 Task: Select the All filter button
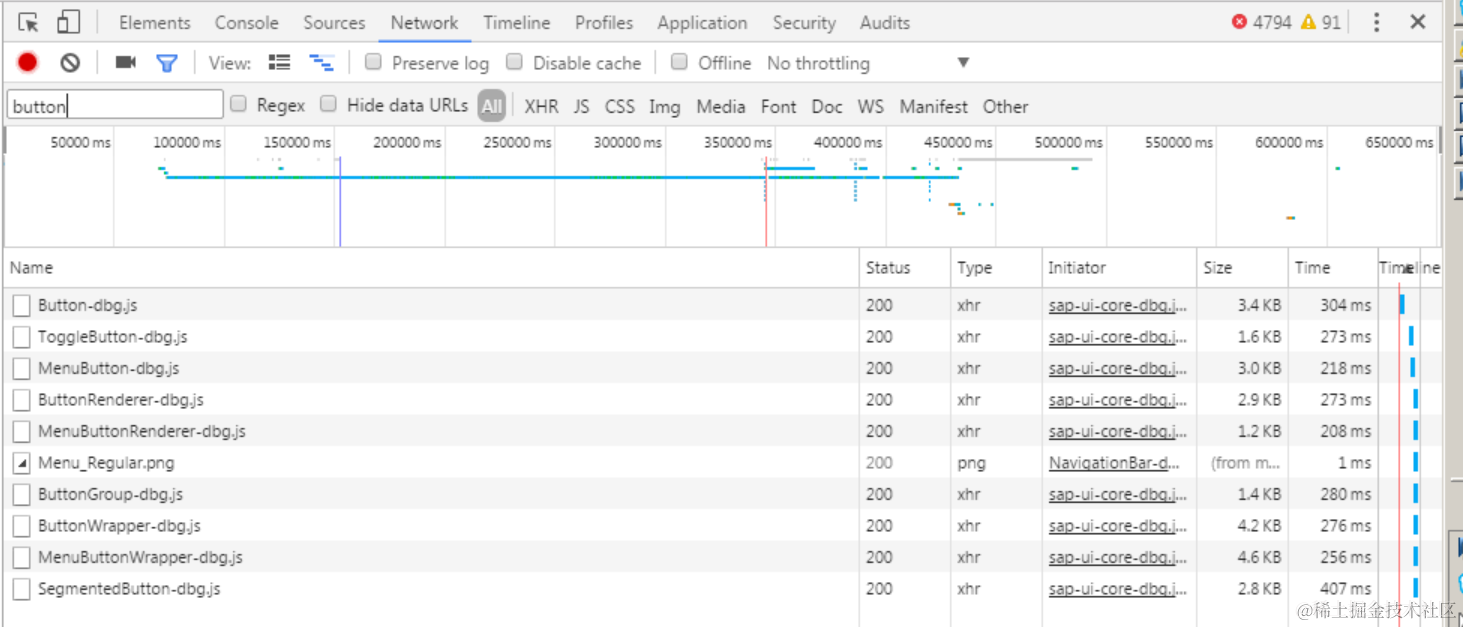coord(491,106)
